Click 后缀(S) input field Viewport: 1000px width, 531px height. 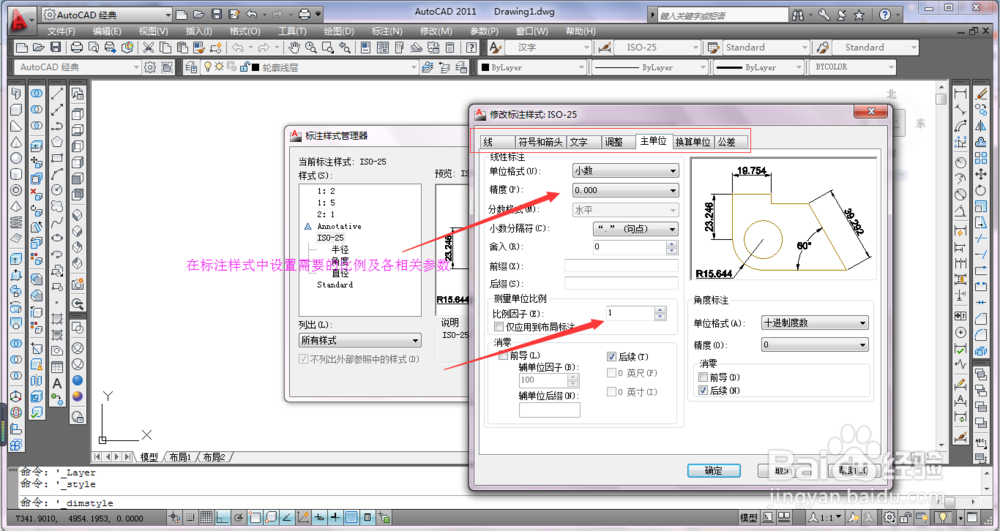(621, 284)
